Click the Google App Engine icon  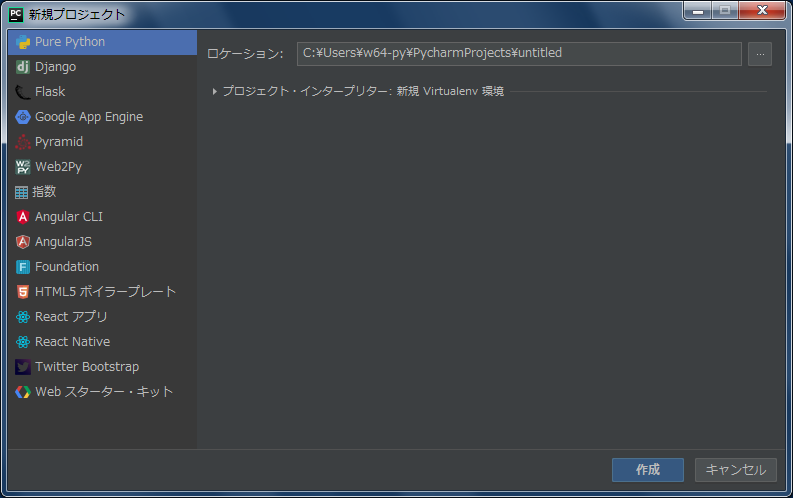[x=23, y=117]
